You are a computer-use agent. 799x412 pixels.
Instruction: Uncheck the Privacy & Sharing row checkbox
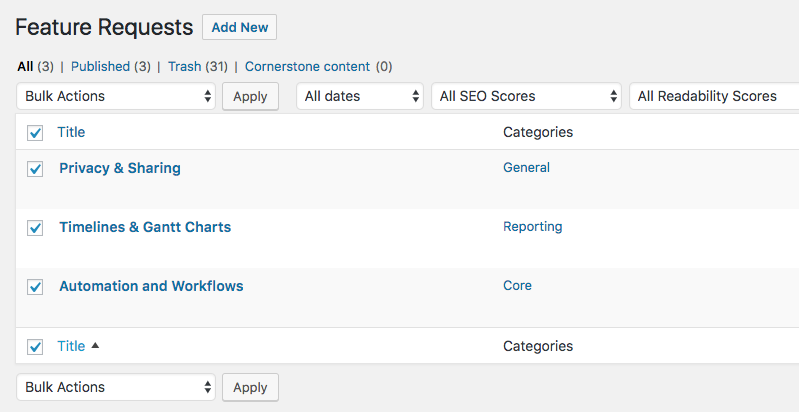35,169
